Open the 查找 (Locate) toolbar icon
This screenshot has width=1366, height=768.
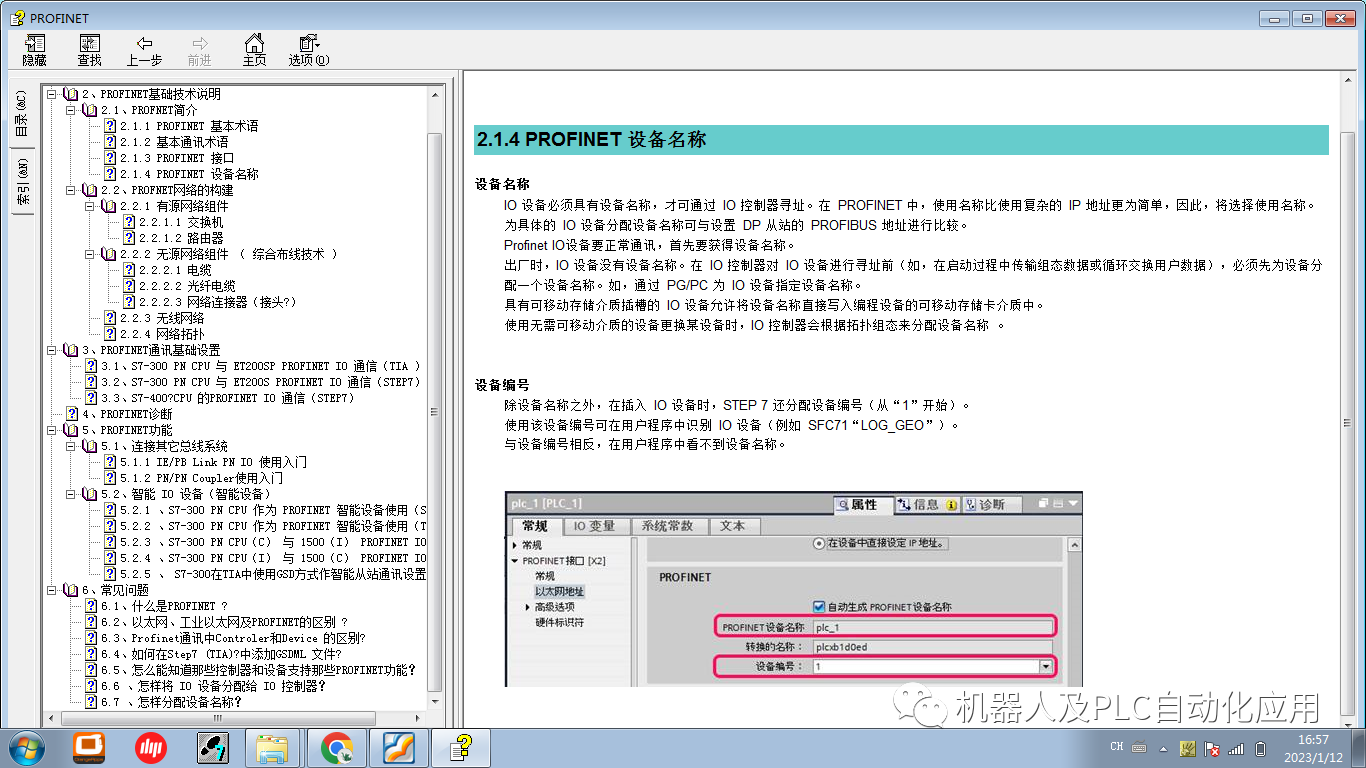(88, 49)
